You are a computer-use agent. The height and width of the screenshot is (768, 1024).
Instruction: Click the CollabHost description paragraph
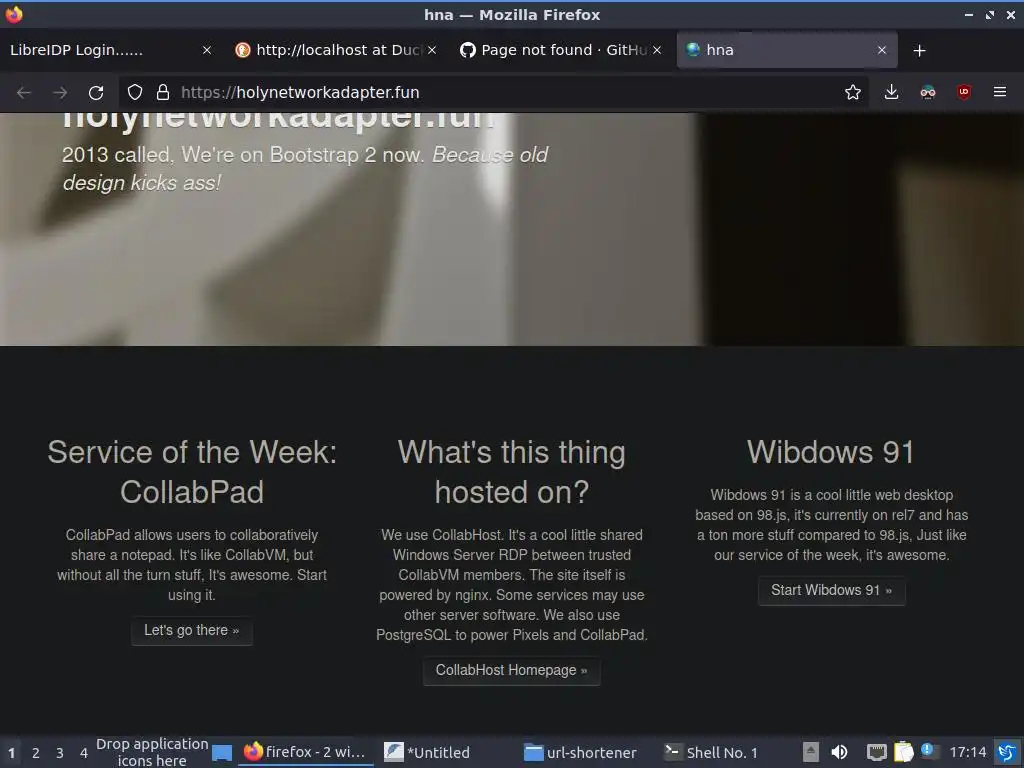(x=512, y=585)
